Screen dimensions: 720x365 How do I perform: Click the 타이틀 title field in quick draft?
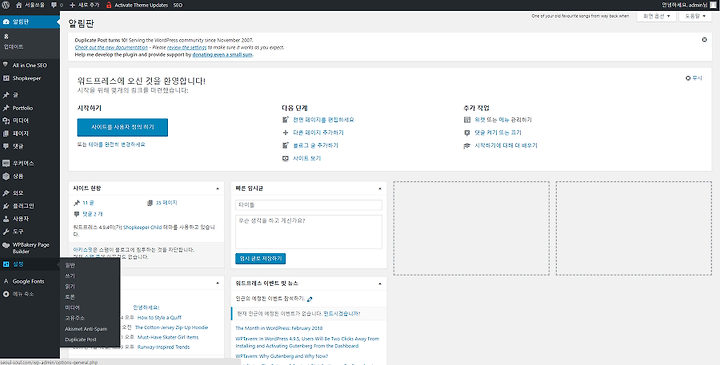point(309,205)
